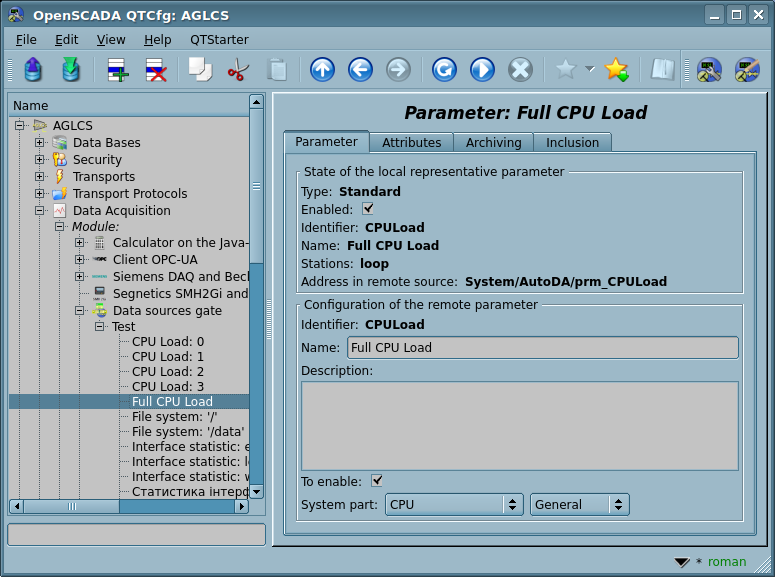Click the roman user name in status bar

727,562
